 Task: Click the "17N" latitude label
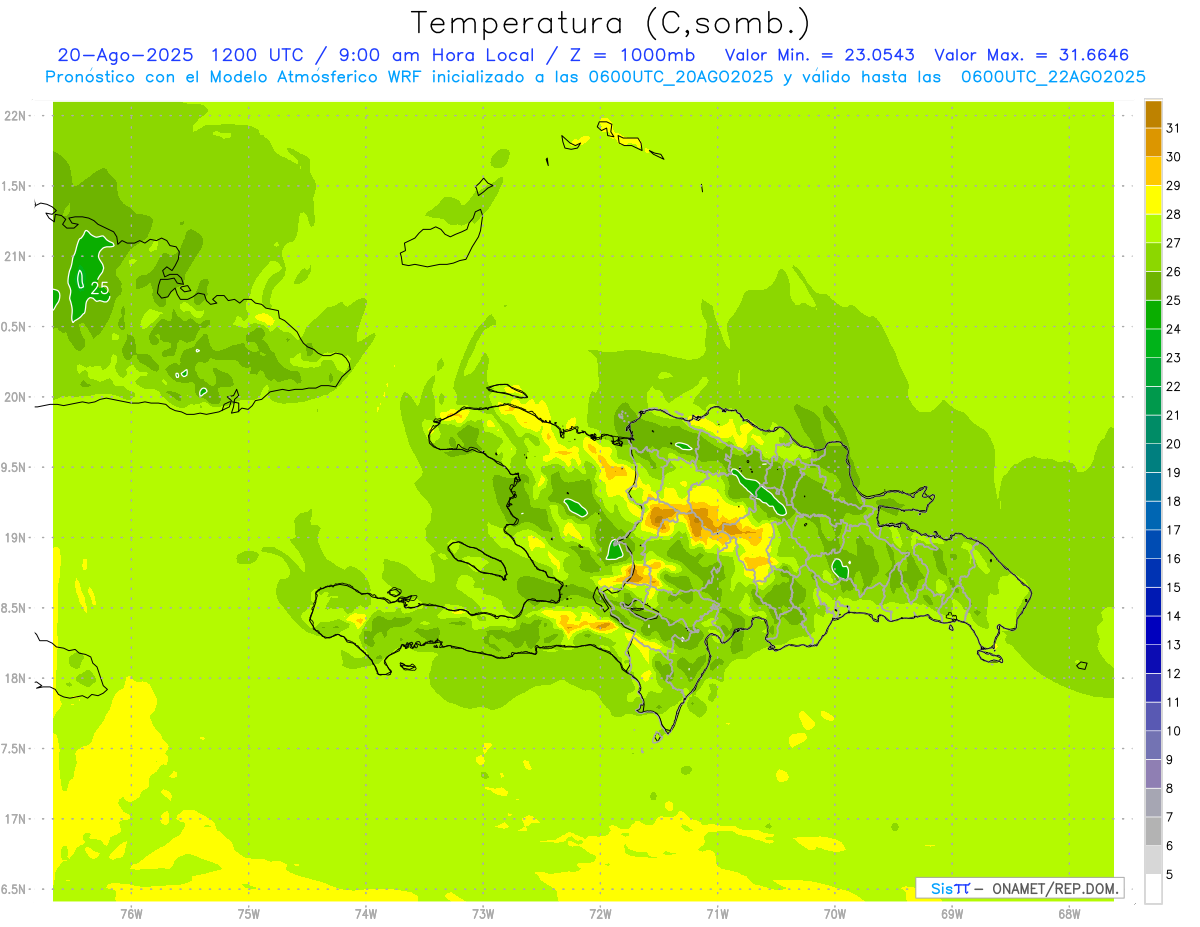click(x=15, y=819)
